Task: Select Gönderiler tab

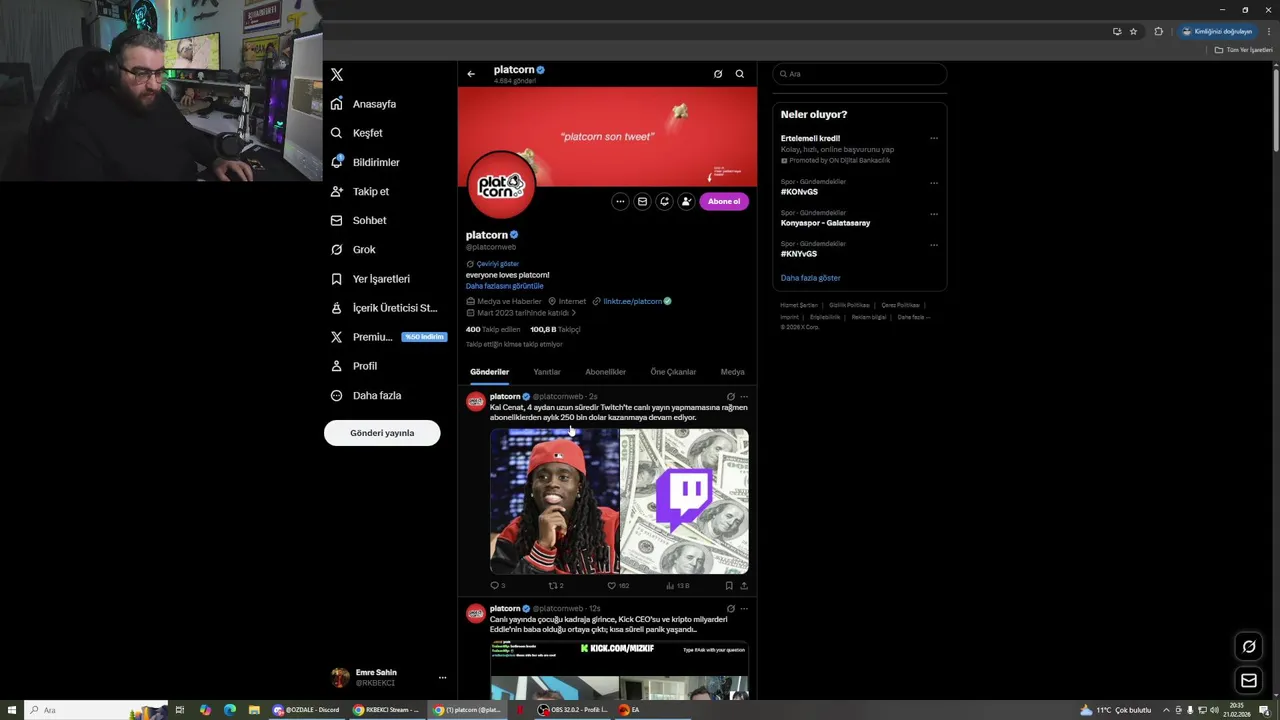Action: pyautogui.click(x=489, y=372)
